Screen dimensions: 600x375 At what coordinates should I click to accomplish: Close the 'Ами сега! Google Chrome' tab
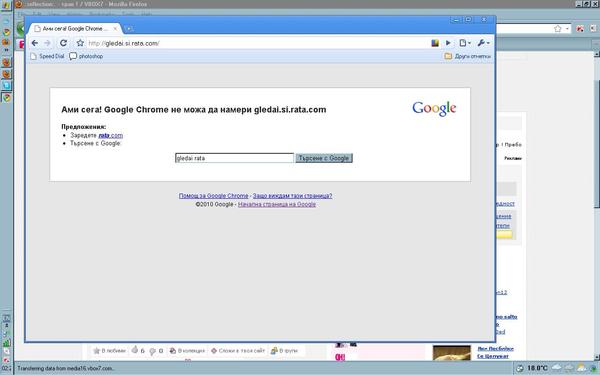115,29
